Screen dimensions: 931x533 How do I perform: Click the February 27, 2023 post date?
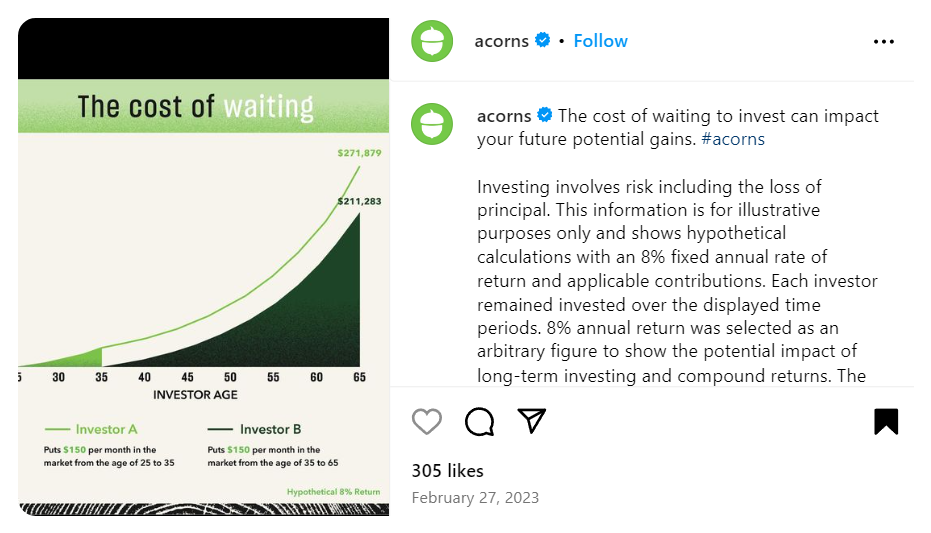point(475,497)
